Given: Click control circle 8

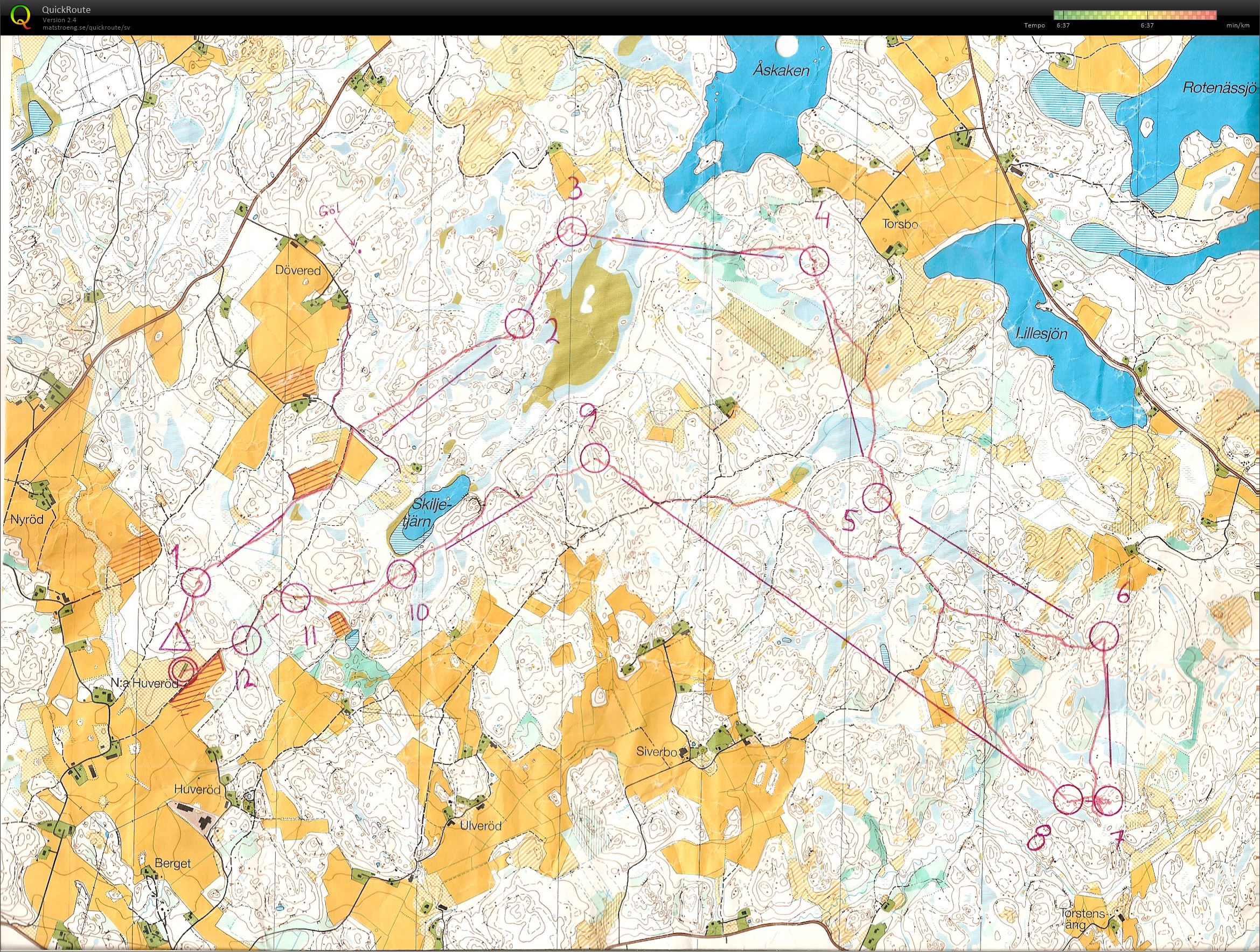Looking at the screenshot, I should click(1068, 799).
